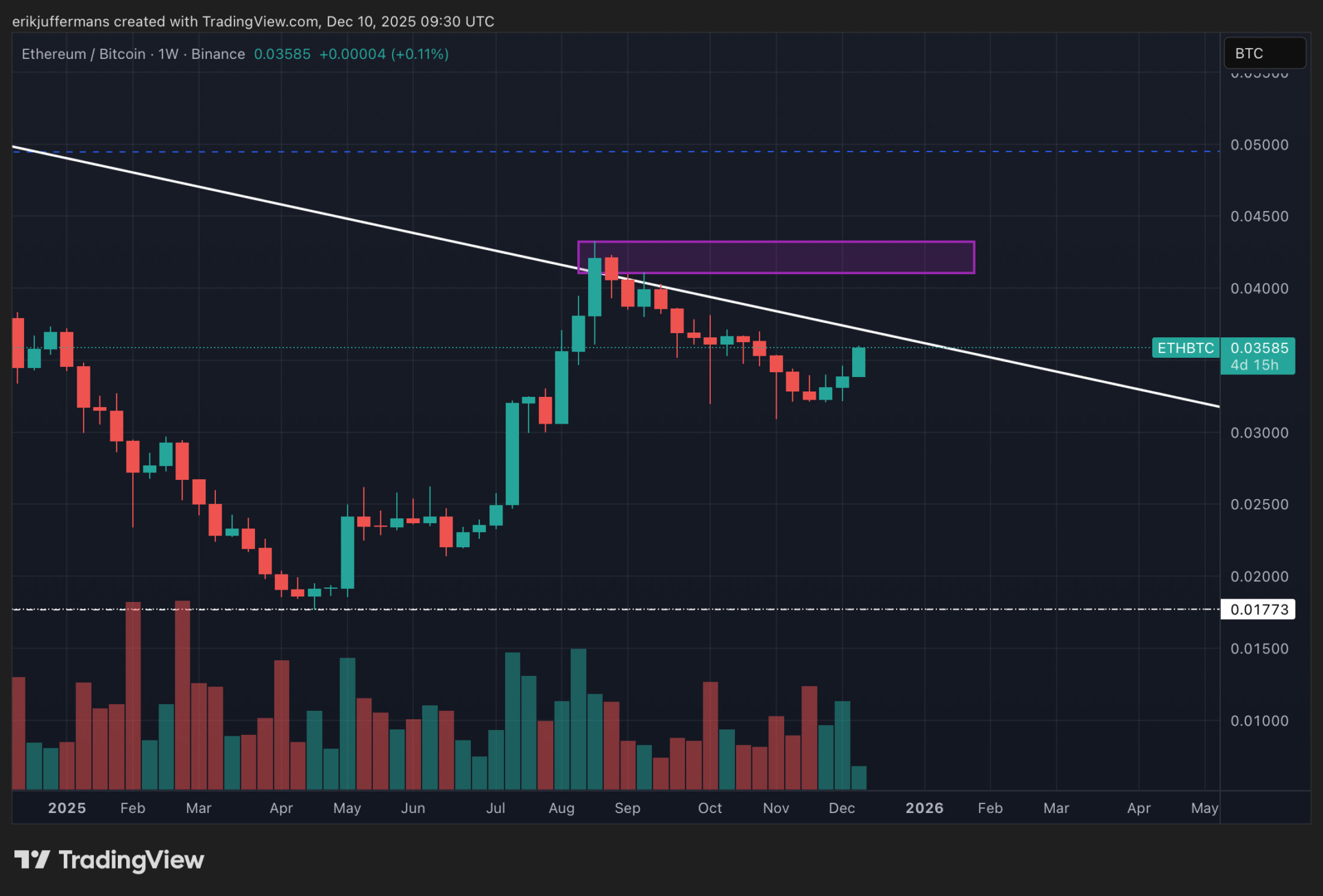Click the TradingView wordmark text
The image size is (1323, 896).
[x=132, y=860]
